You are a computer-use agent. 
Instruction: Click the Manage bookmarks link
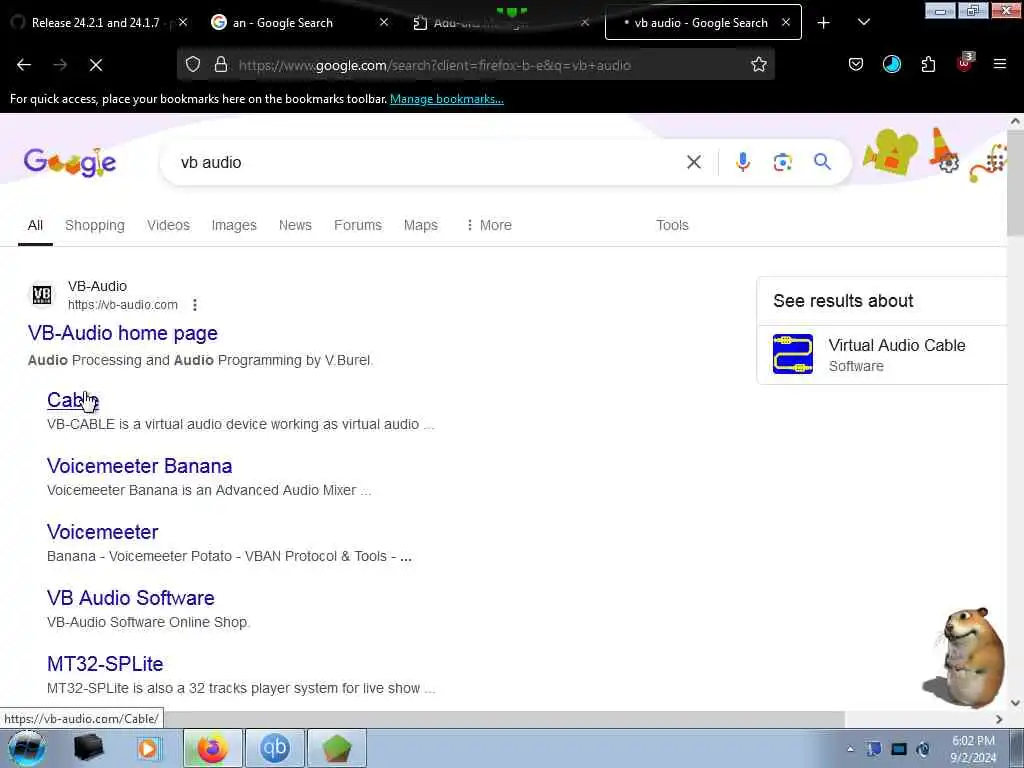point(447,99)
